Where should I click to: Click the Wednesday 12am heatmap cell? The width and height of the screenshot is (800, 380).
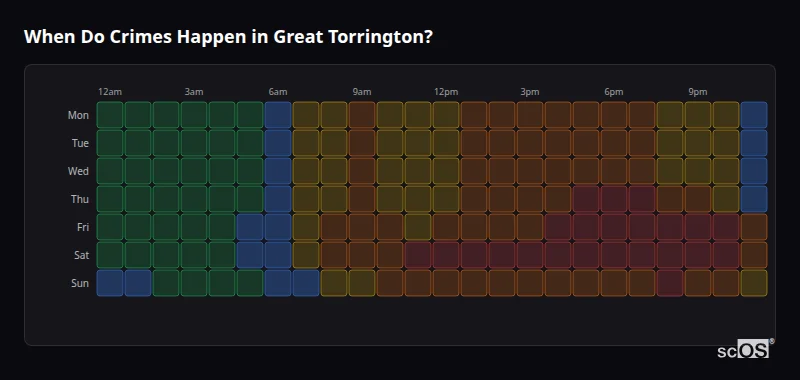[110, 171]
